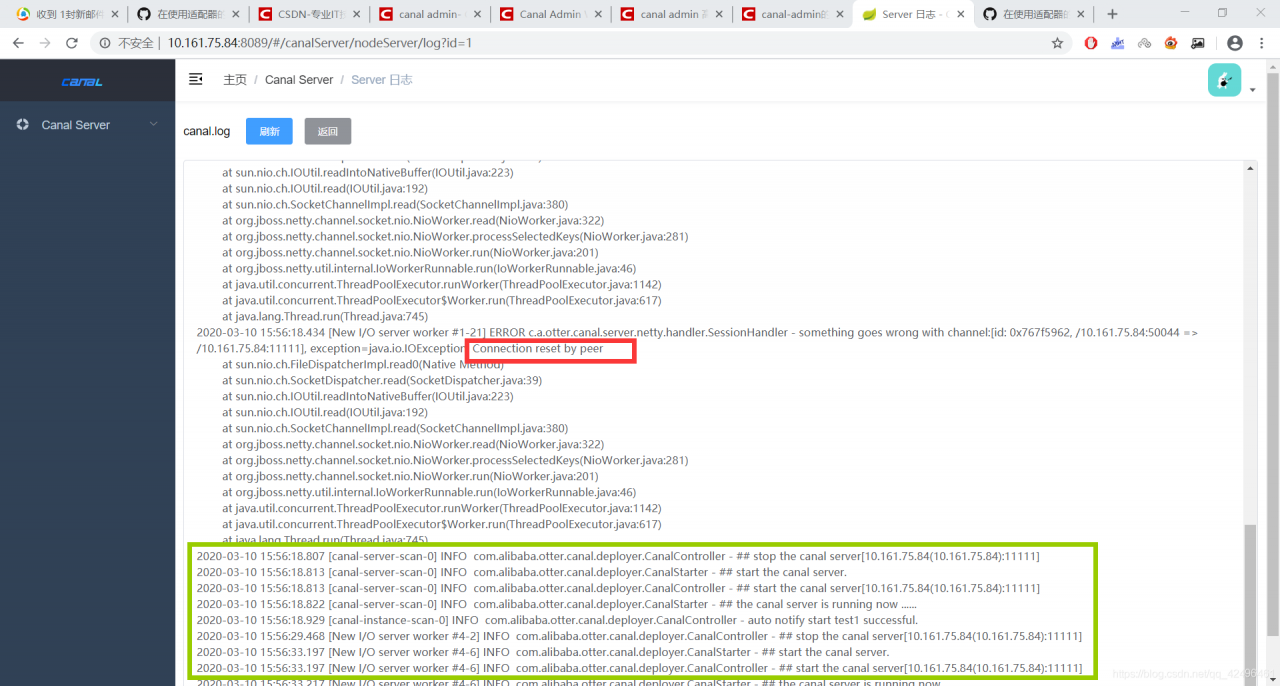Screen dimensions: 1280x686
Task: Switch to the CSDN-专业IT tab
Action: point(311,15)
